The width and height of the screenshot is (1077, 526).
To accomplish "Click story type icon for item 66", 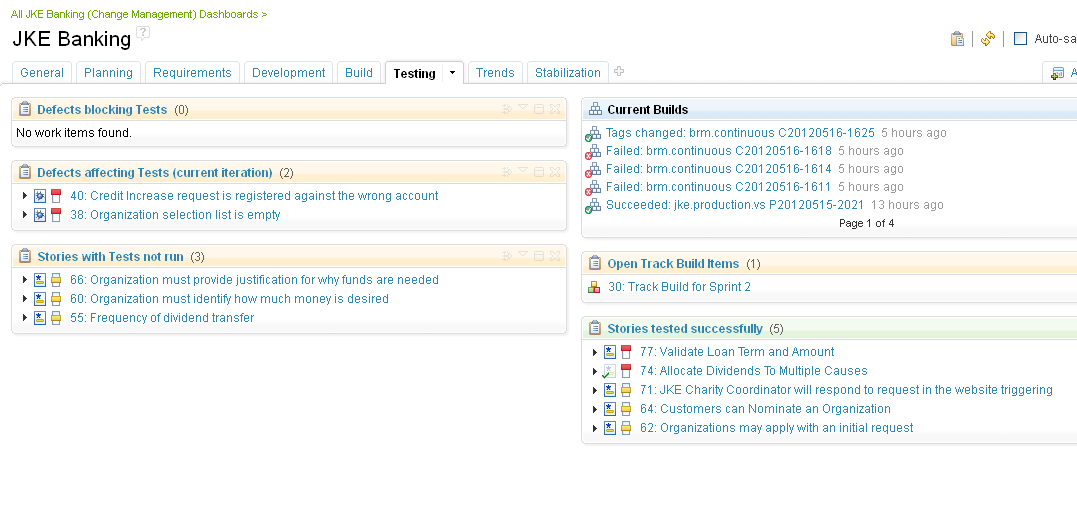I will pyautogui.click(x=40, y=280).
